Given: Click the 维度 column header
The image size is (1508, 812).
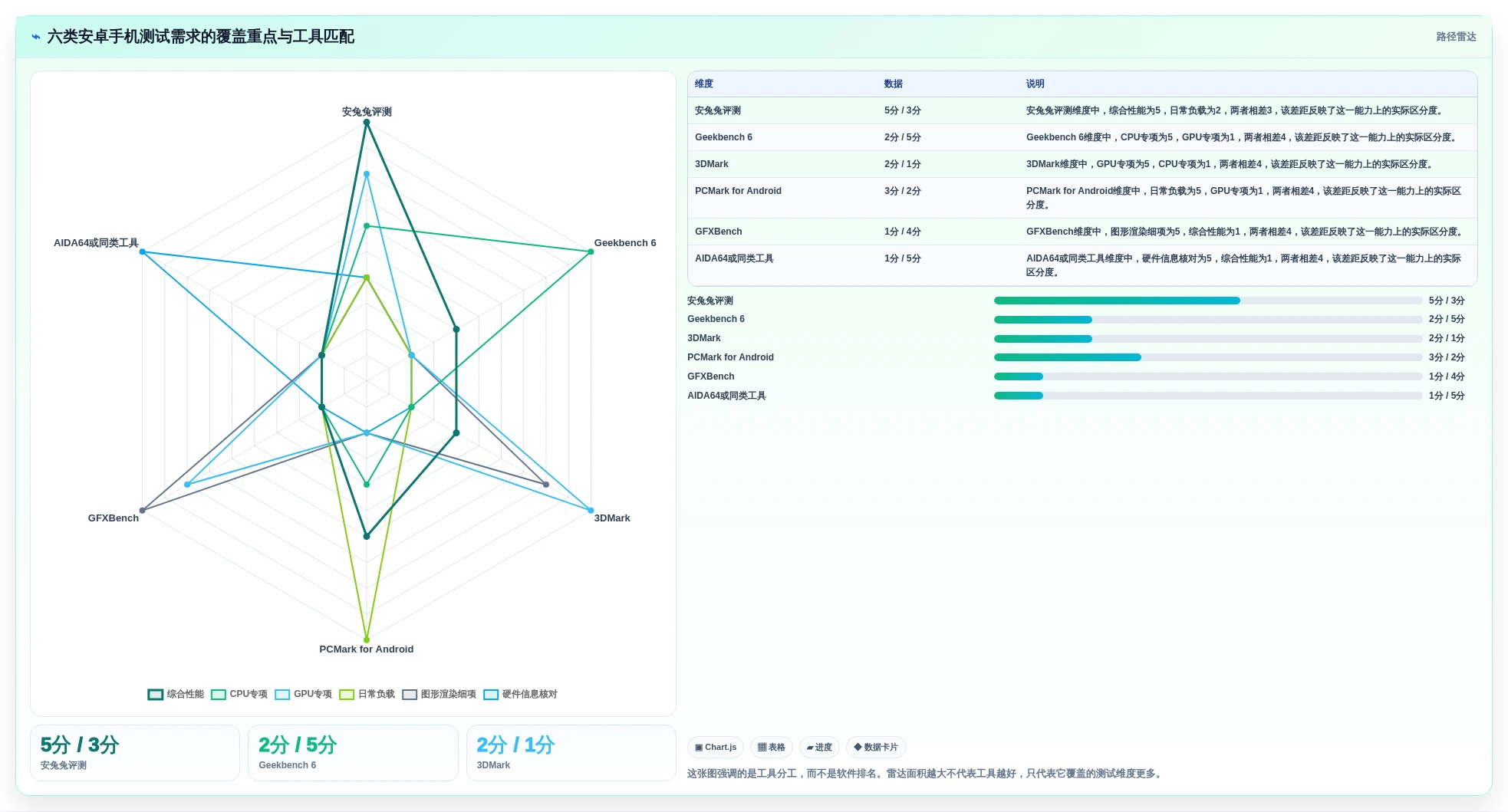Looking at the screenshot, I should (704, 84).
